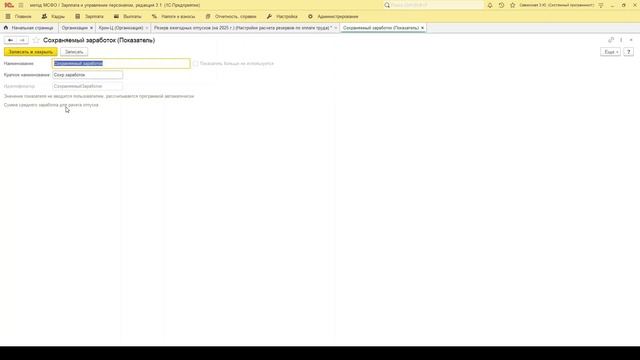The width and height of the screenshot is (640, 360).
Task: Open Кадры section
Action: pyautogui.click(x=53, y=16)
